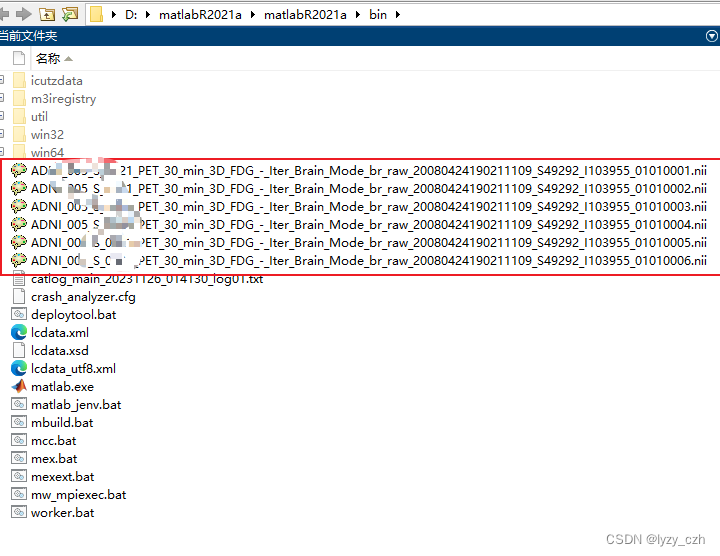720x556 pixels.
Task: Select mw_mpiexec.bat file
Action: pyautogui.click(x=79, y=495)
